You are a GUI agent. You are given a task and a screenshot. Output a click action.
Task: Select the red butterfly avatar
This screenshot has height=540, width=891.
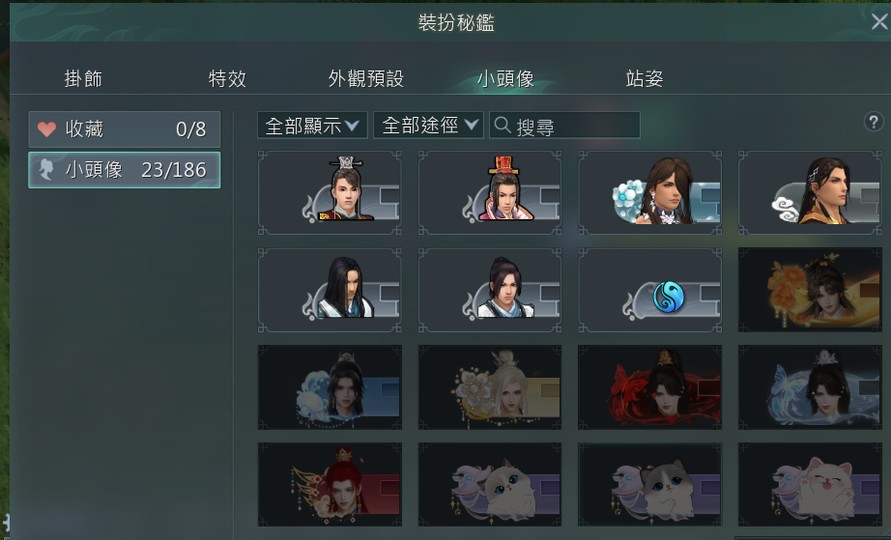(650, 387)
